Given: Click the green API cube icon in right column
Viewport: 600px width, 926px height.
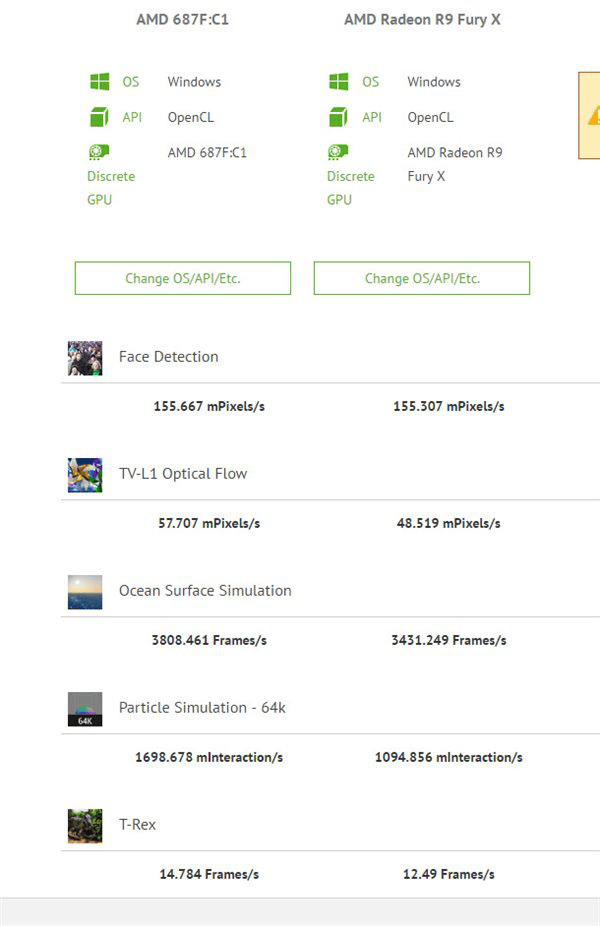Looking at the screenshot, I should tap(338, 117).
